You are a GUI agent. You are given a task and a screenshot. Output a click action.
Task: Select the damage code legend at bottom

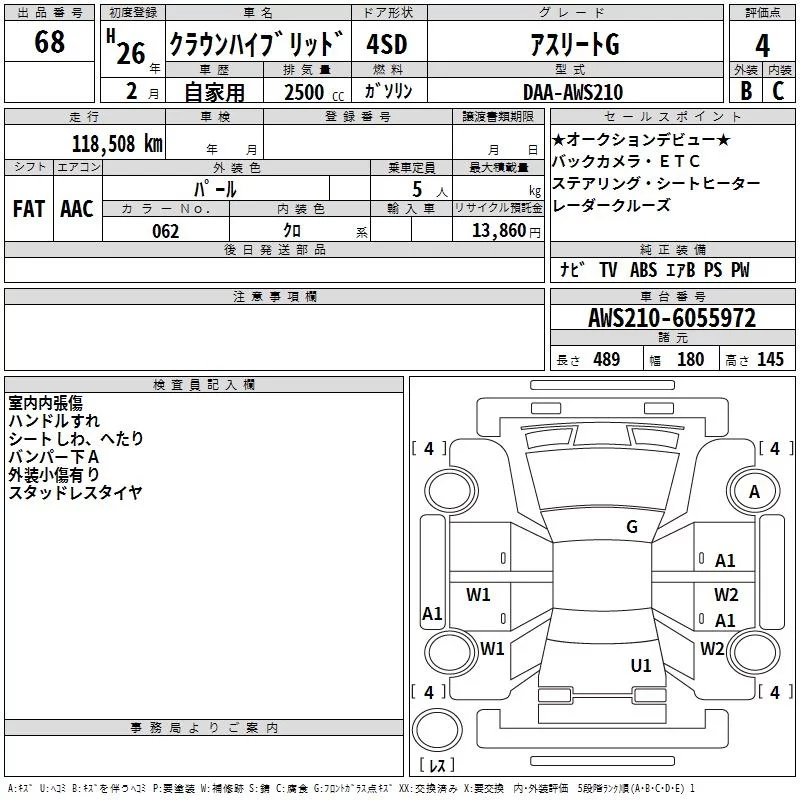coord(352,788)
